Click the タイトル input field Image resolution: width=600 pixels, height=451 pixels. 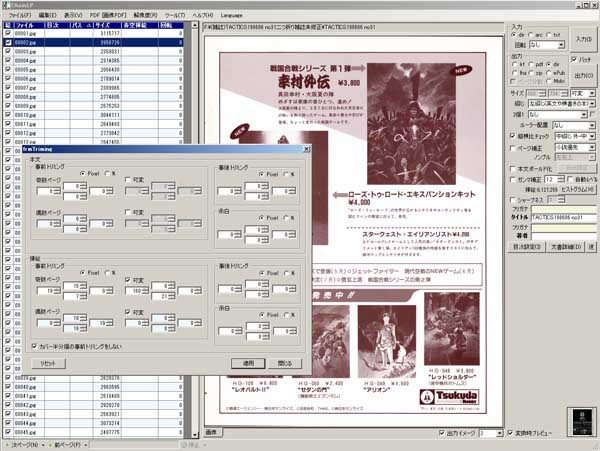[563, 217]
